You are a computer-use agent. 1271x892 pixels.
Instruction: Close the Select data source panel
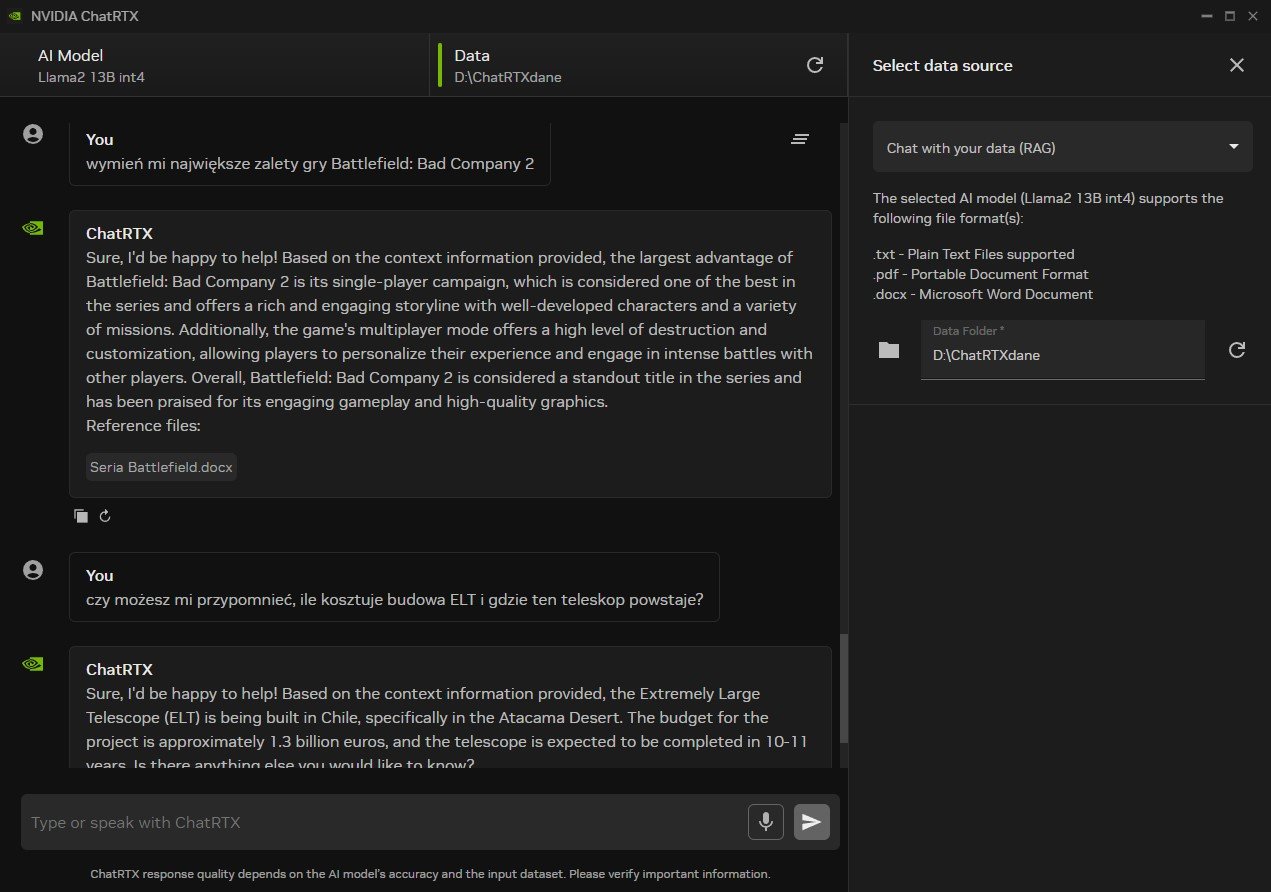[1237, 65]
